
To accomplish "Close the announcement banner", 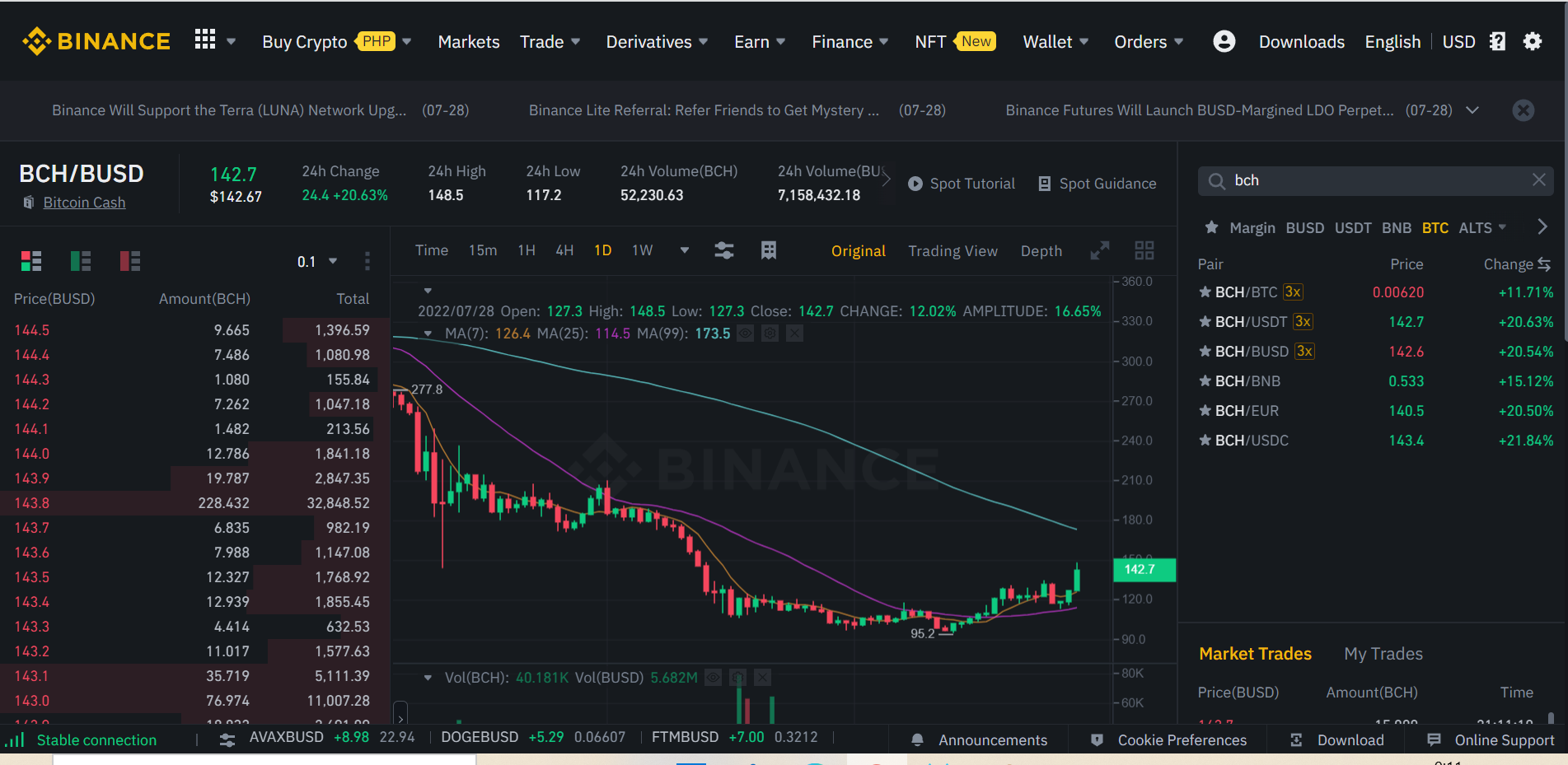I will point(1523,110).
